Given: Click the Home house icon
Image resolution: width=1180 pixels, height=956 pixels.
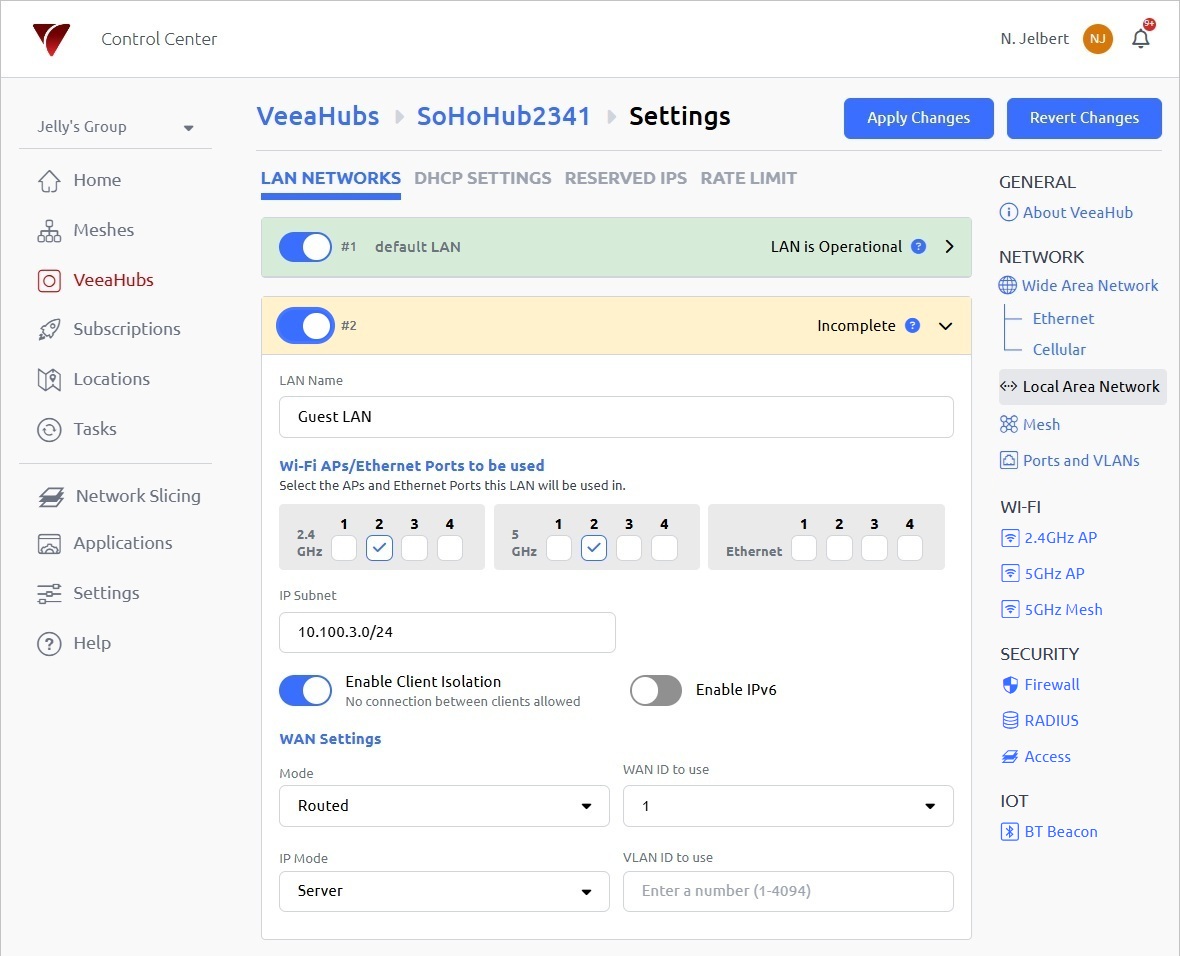Looking at the screenshot, I should [49, 181].
